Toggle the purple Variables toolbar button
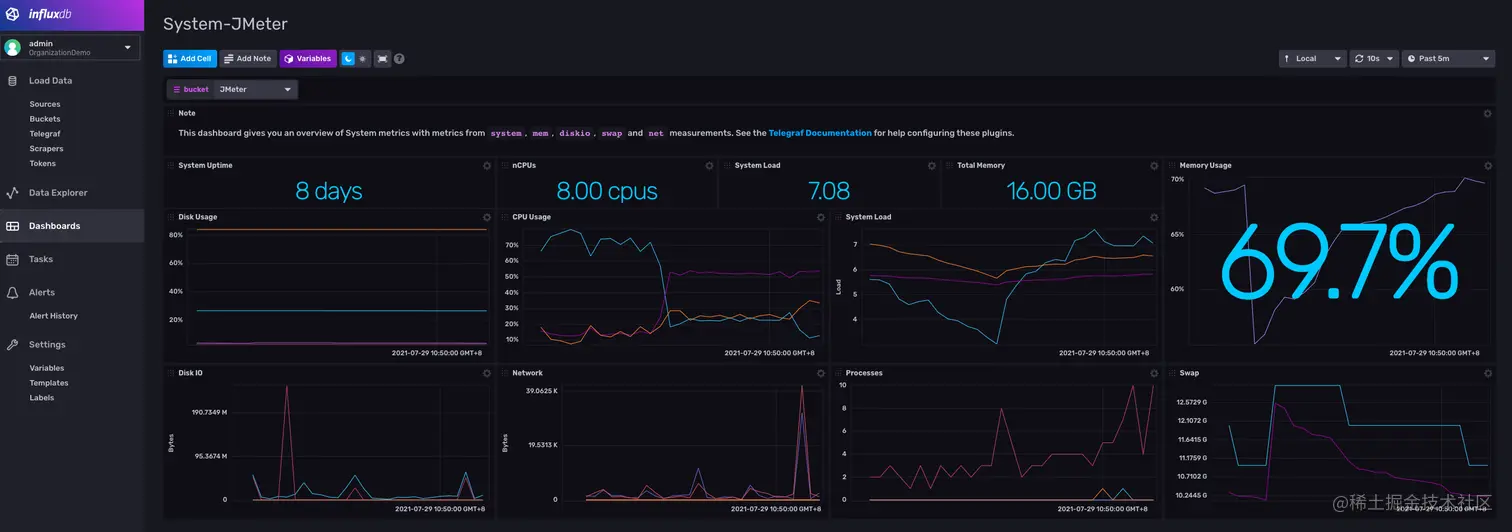 coord(308,59)
